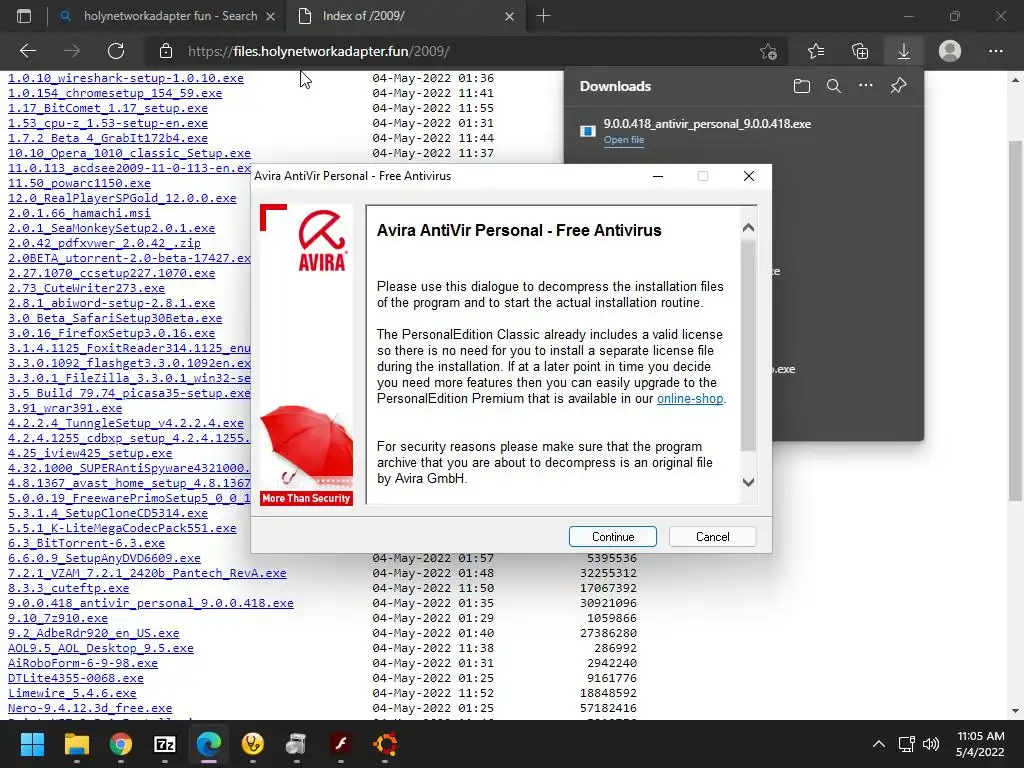Image resolution: width=1024 pixels, height=768 pixels.
Task: Download 1.17_BitComet_1.17_setup.exe
Action: click(x=108, y=108)
